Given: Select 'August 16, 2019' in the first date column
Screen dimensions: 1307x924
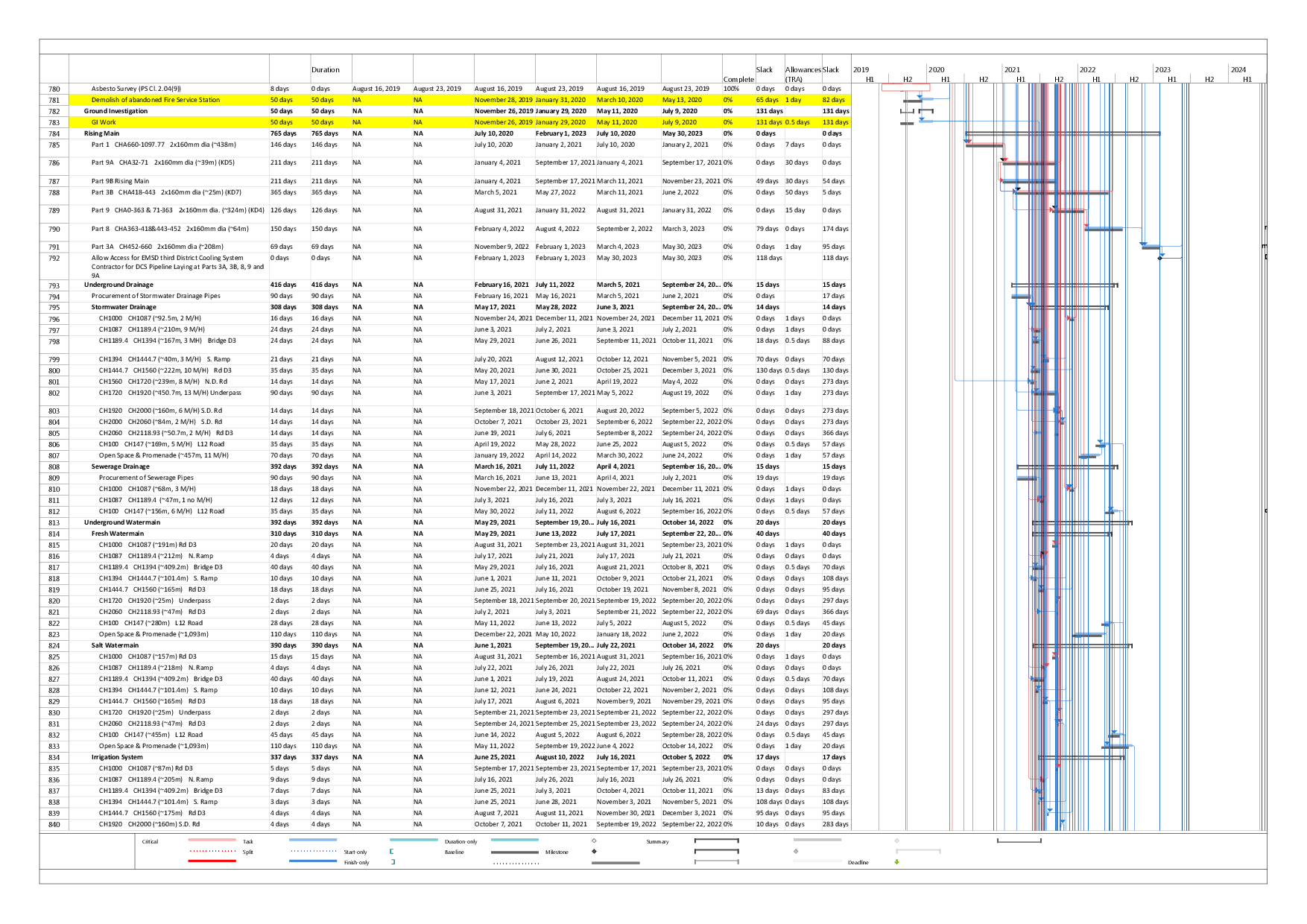Looking at the screenshot, I should pos(376,89).
